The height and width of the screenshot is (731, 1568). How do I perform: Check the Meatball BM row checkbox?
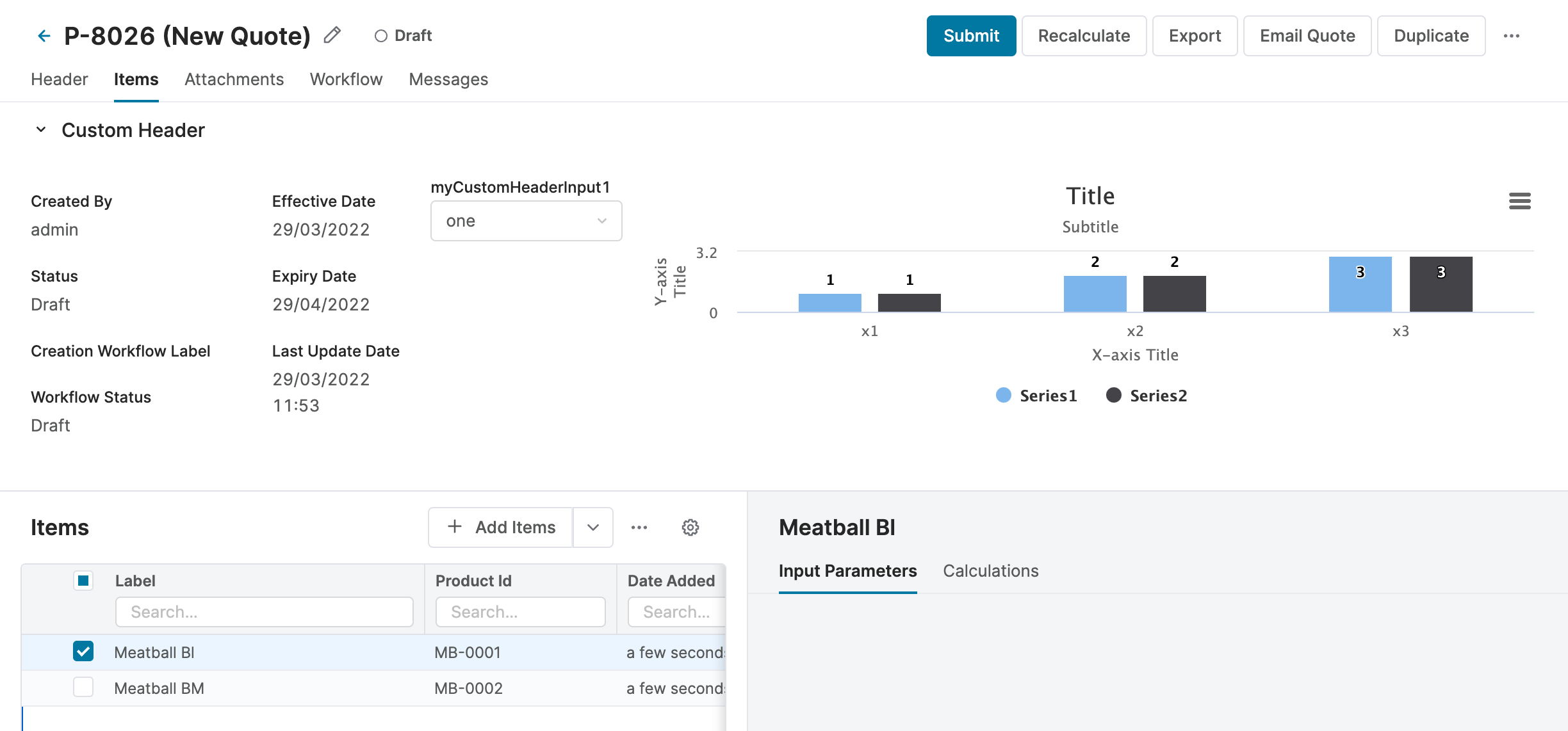83,687
